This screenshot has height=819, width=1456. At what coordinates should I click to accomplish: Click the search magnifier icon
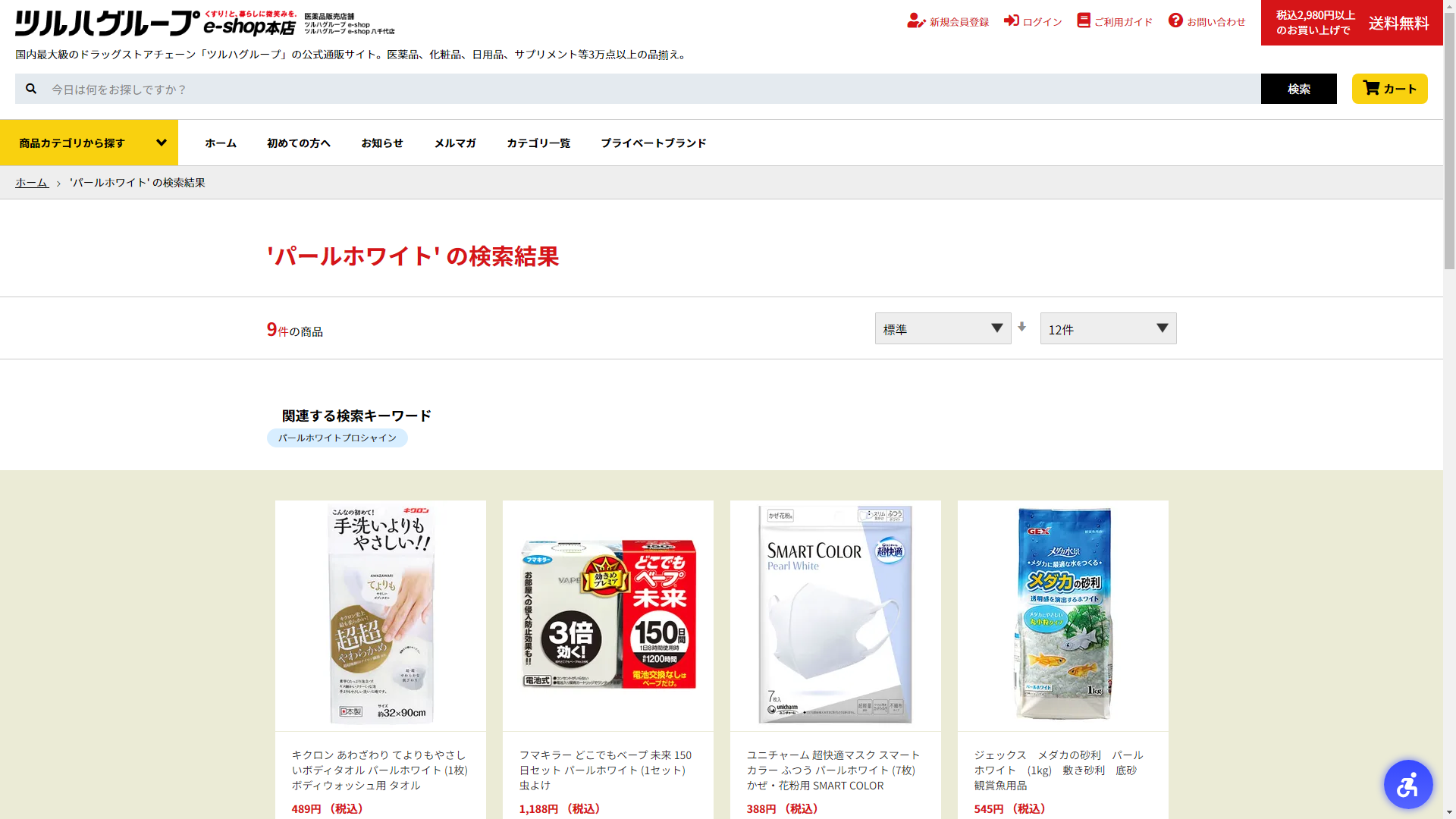pyautogui.click(x=31, y=89)
